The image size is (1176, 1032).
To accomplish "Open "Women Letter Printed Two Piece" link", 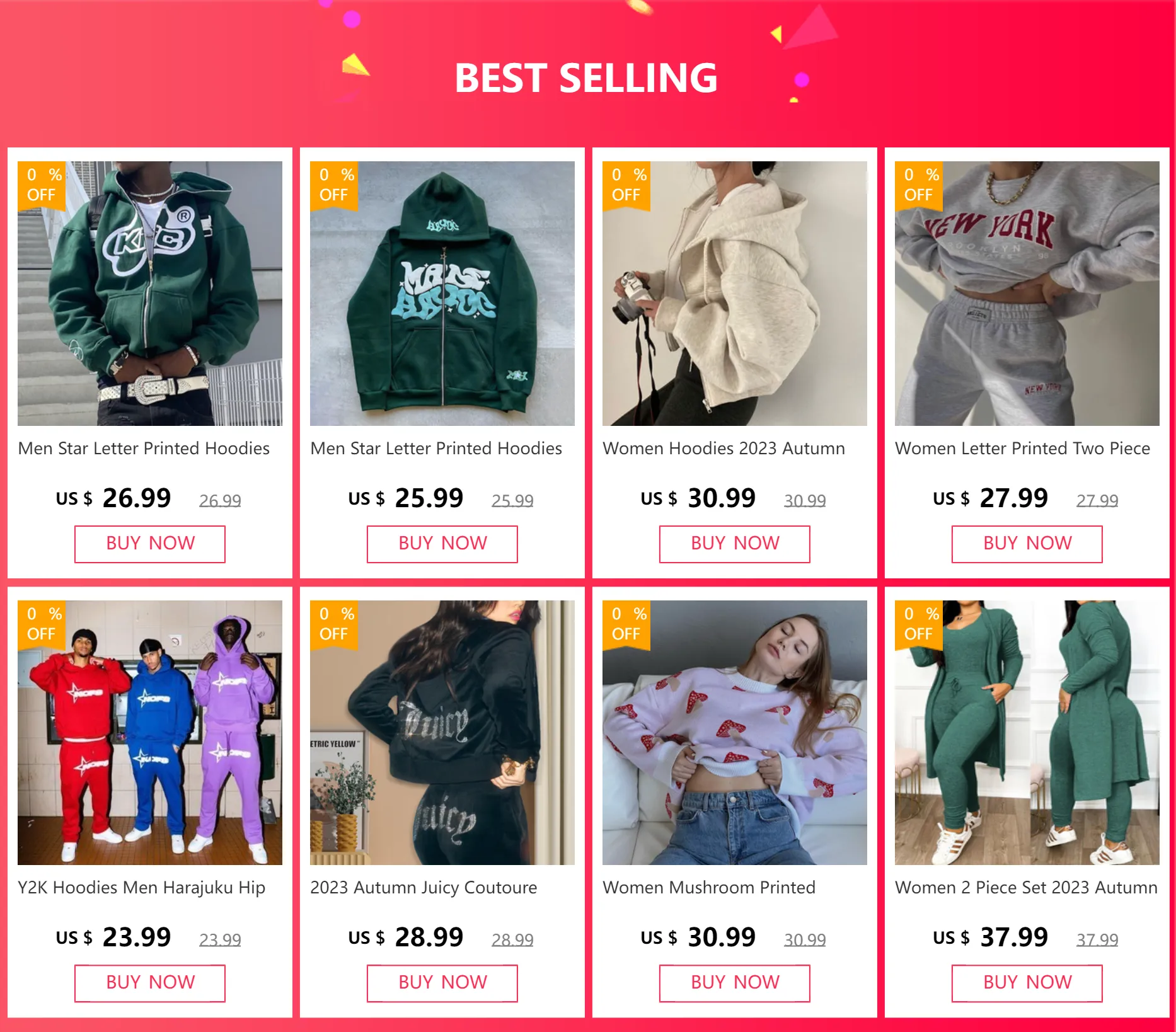I will point(1022,449).
